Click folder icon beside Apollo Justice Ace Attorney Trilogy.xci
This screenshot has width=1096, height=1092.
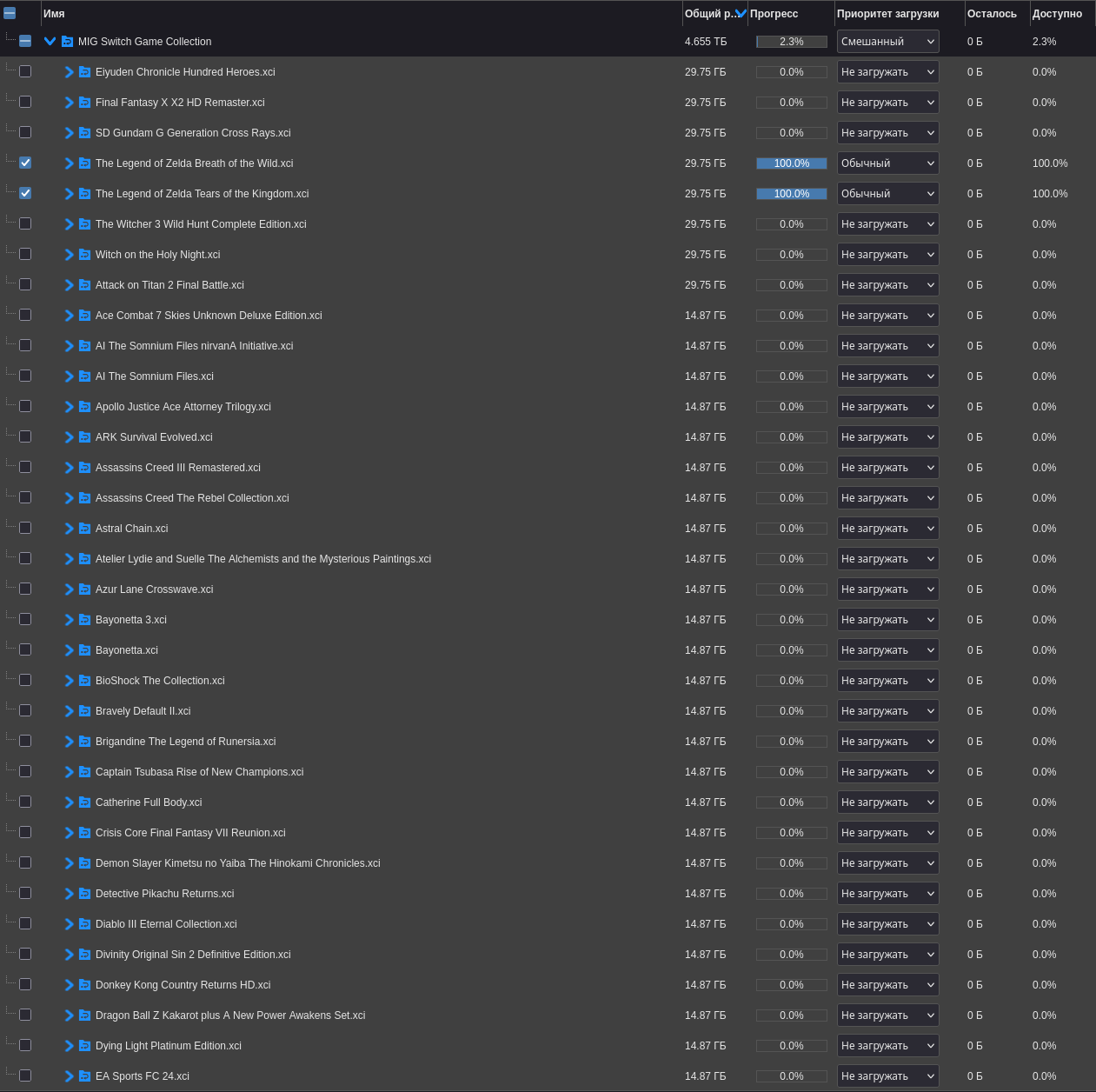pyautogui.click(x=84, y=407)
